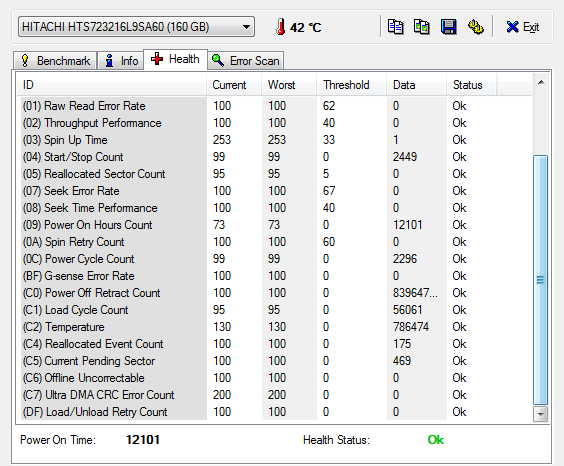The width and height of the screenshot is (564, 466).
Task: Click data value 786474 for Temperature
Action: 411,327
